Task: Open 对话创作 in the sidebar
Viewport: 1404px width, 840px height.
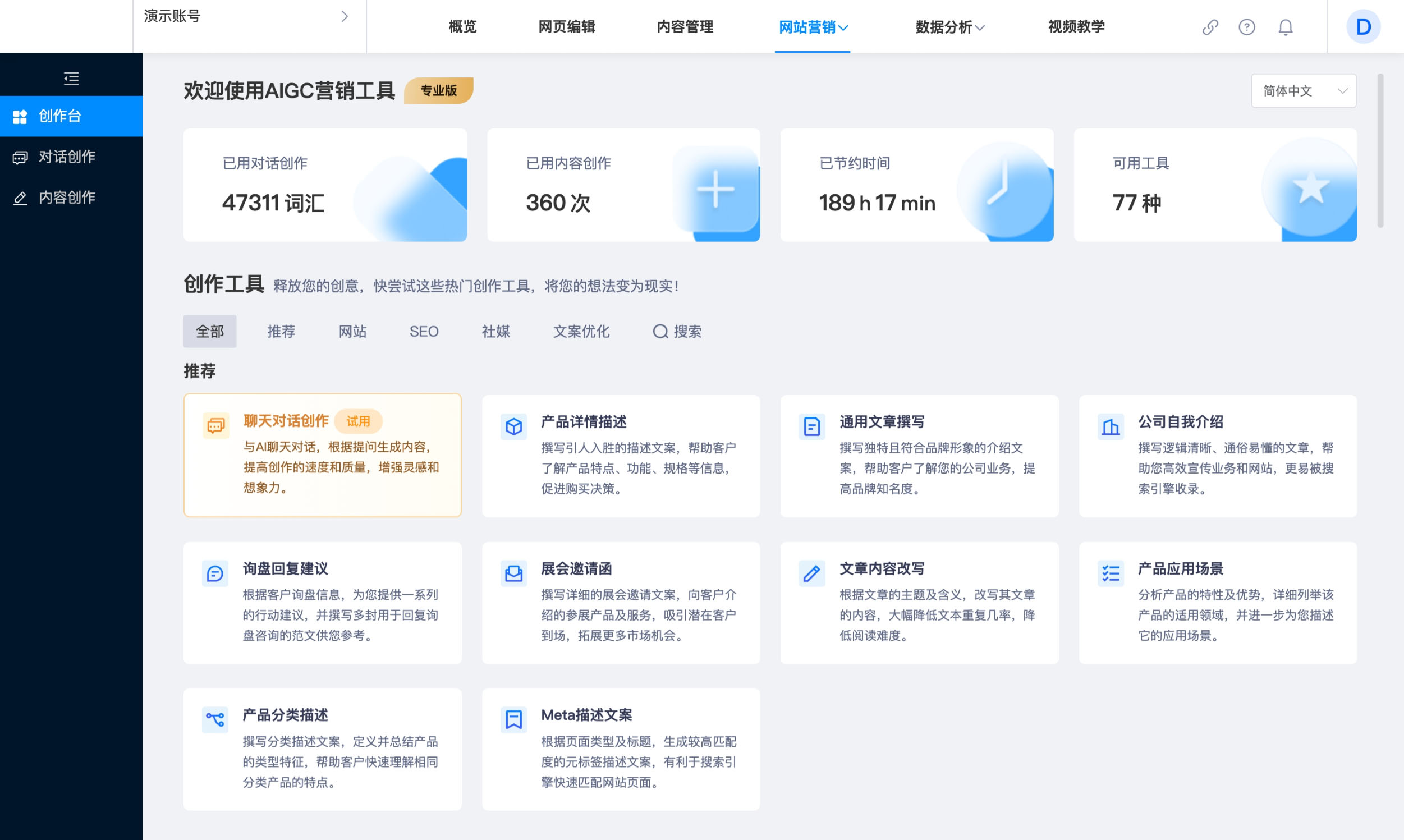Action: pyautogui.click(x=67, y=157)
